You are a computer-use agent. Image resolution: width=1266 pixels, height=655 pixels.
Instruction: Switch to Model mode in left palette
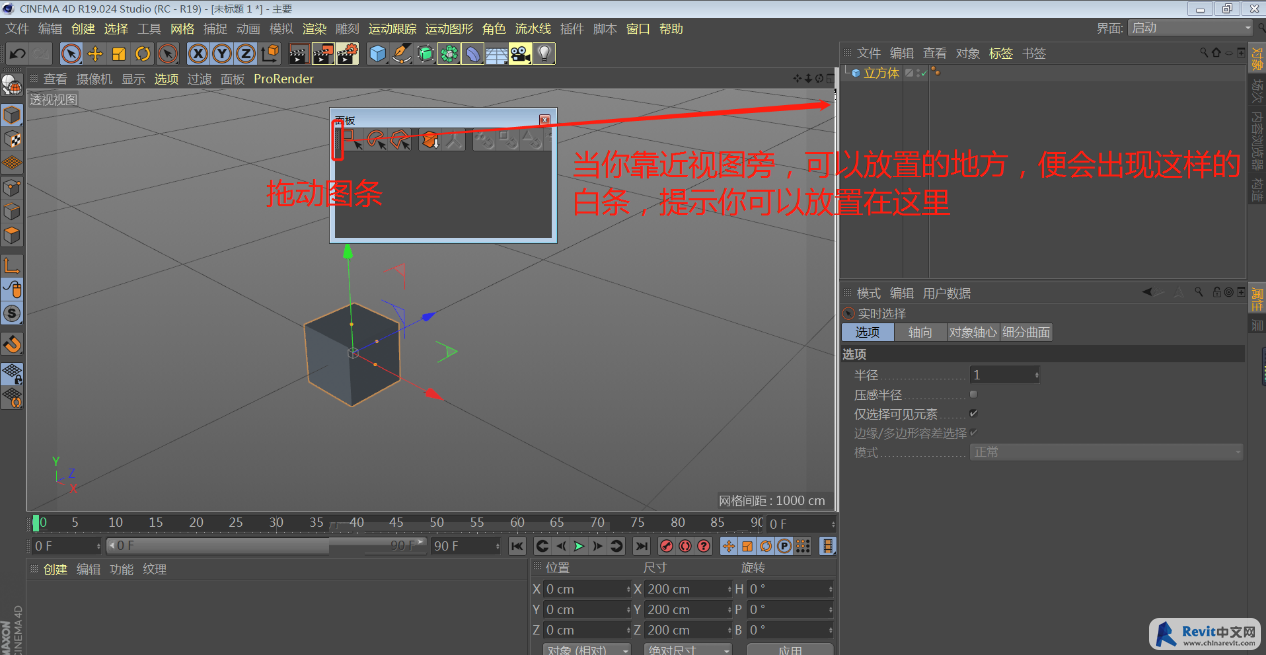coord(12,116)
